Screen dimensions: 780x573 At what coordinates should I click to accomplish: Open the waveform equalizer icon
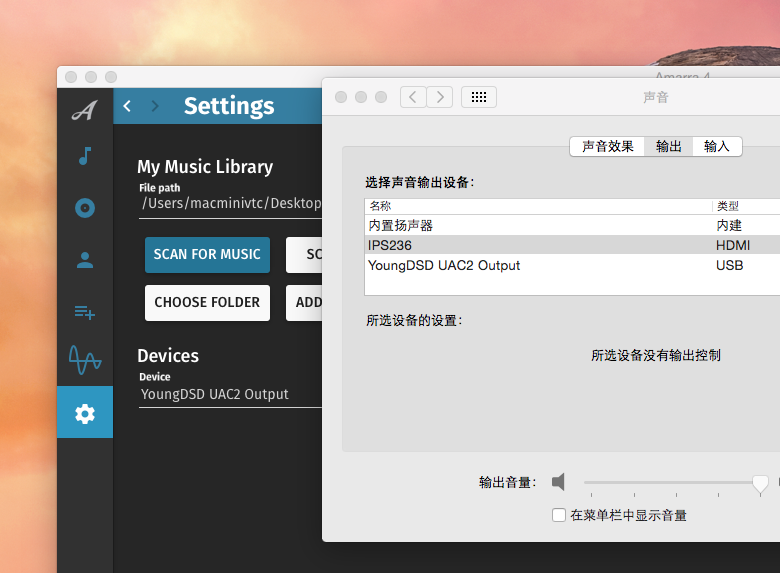tap(85, 360)
